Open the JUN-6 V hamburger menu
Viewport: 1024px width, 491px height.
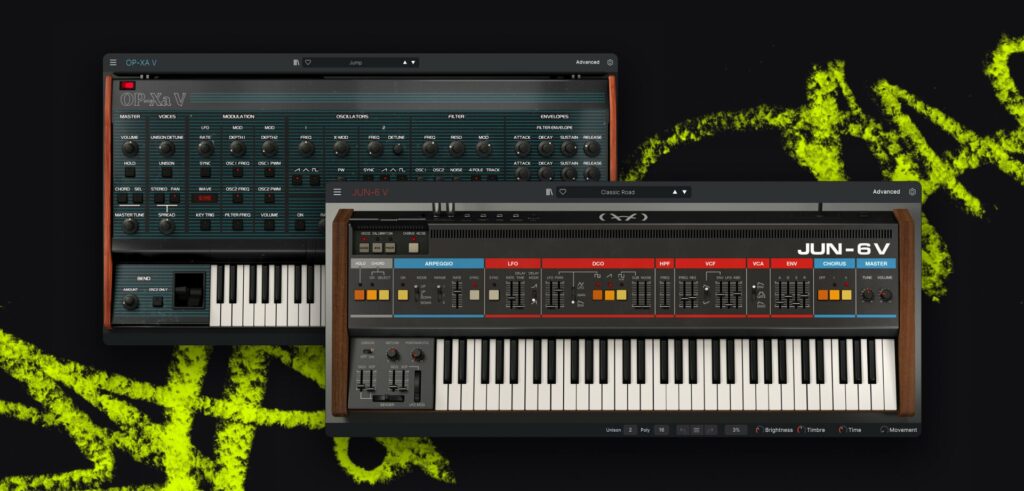click(x=337, y=192)
